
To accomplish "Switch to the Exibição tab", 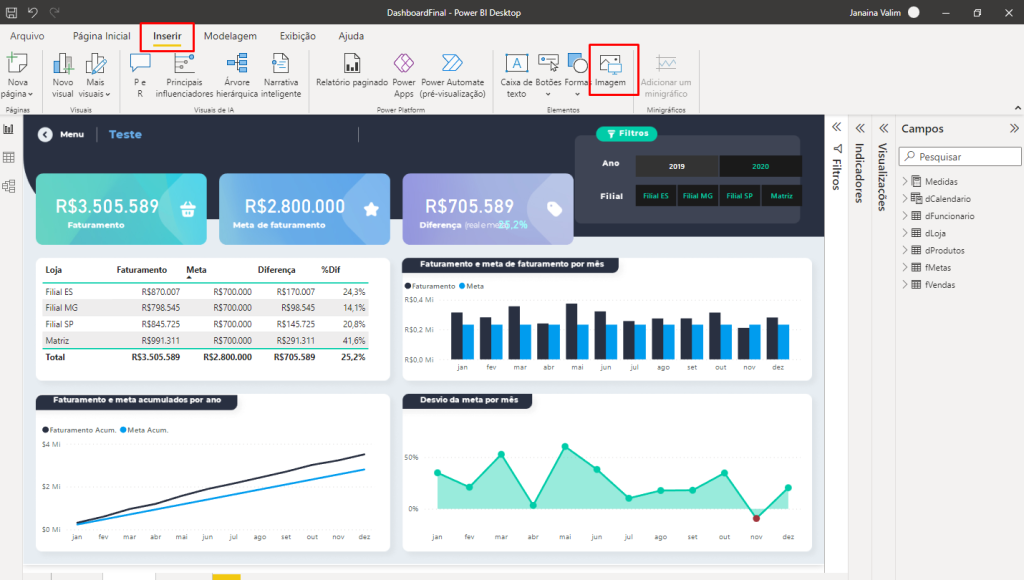I will (298, 36).
